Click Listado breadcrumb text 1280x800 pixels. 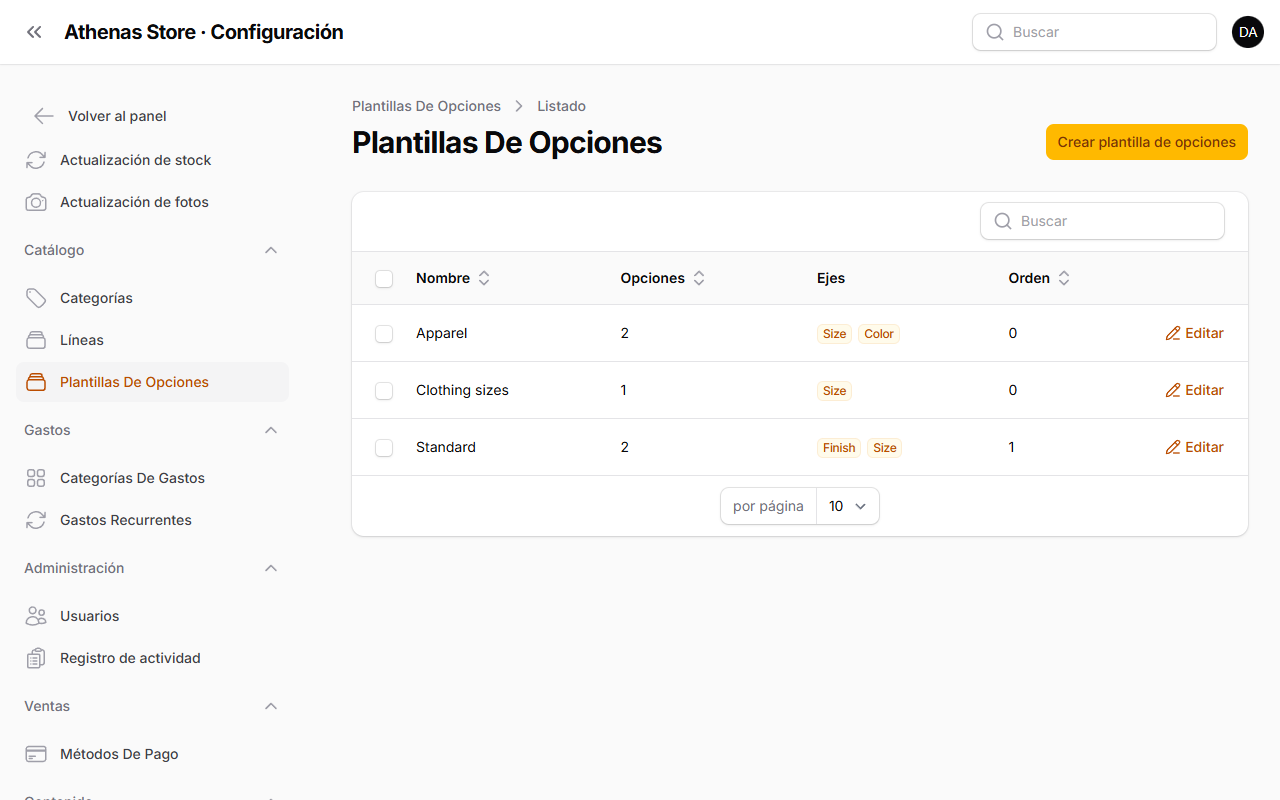coord(561,106)
